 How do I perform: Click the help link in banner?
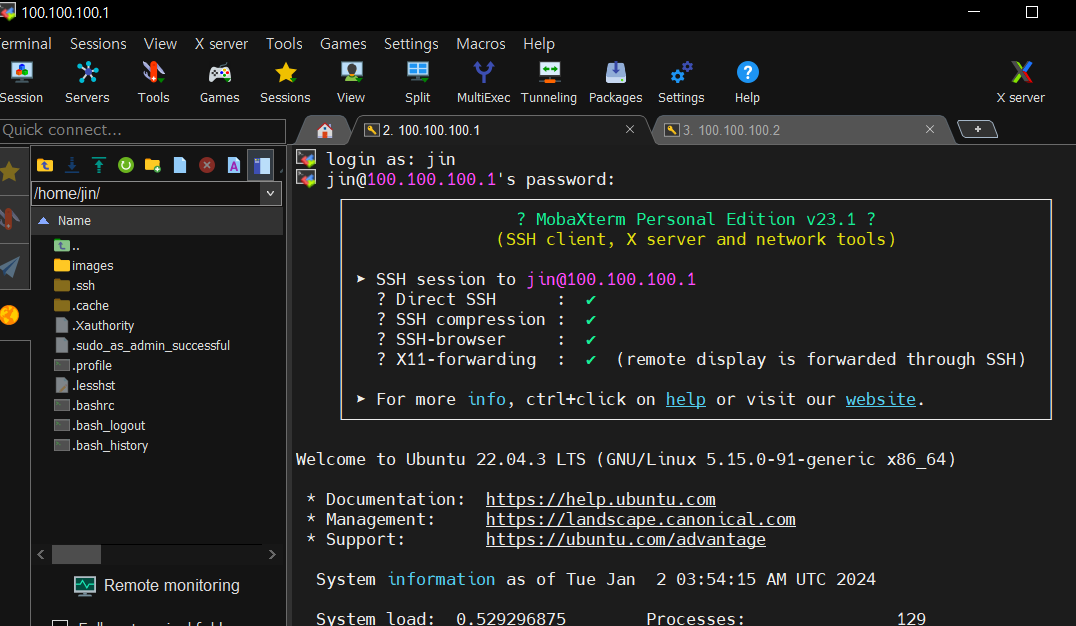click(x=686, y=399)
